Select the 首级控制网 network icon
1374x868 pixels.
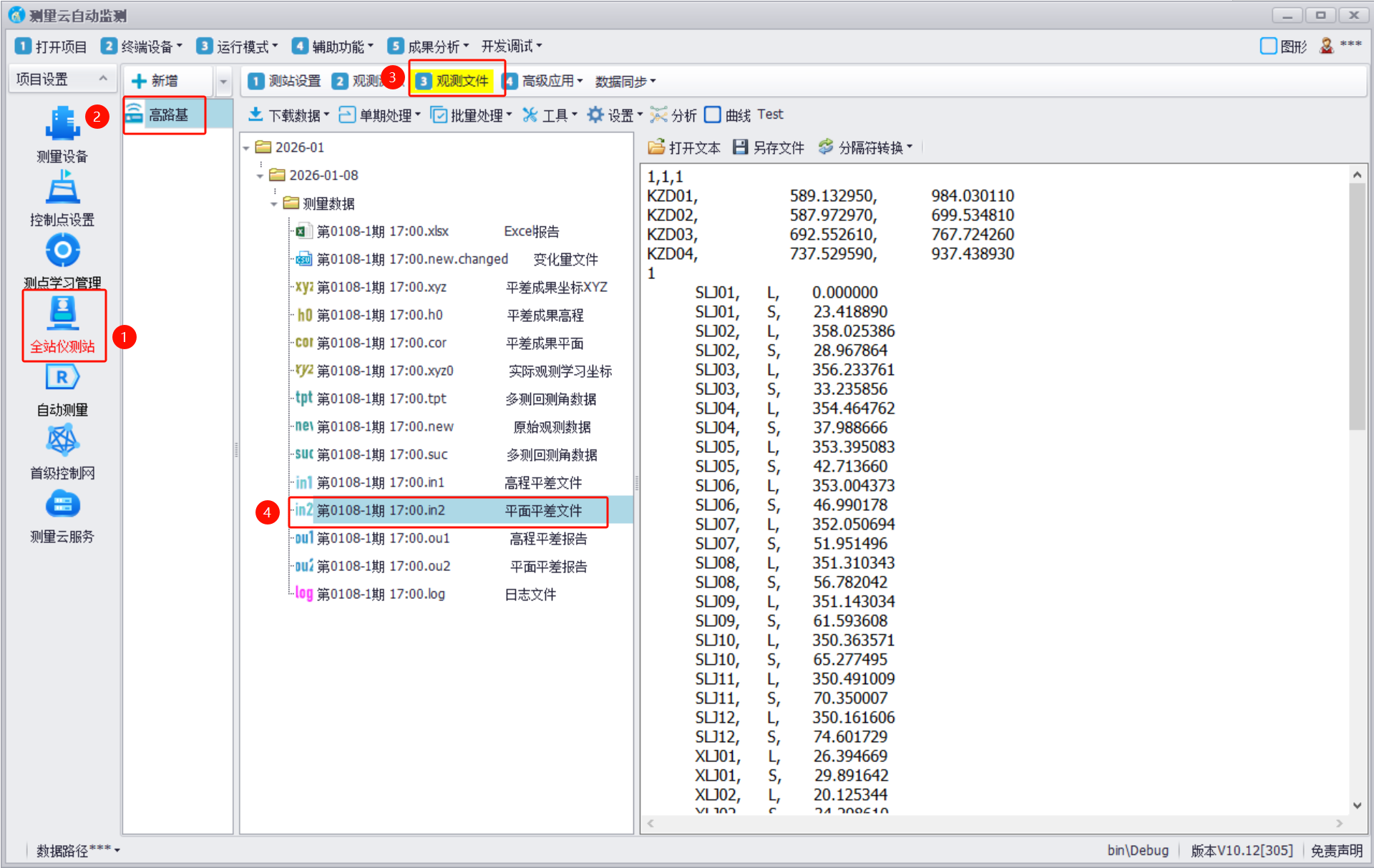(x=62, y=441)
